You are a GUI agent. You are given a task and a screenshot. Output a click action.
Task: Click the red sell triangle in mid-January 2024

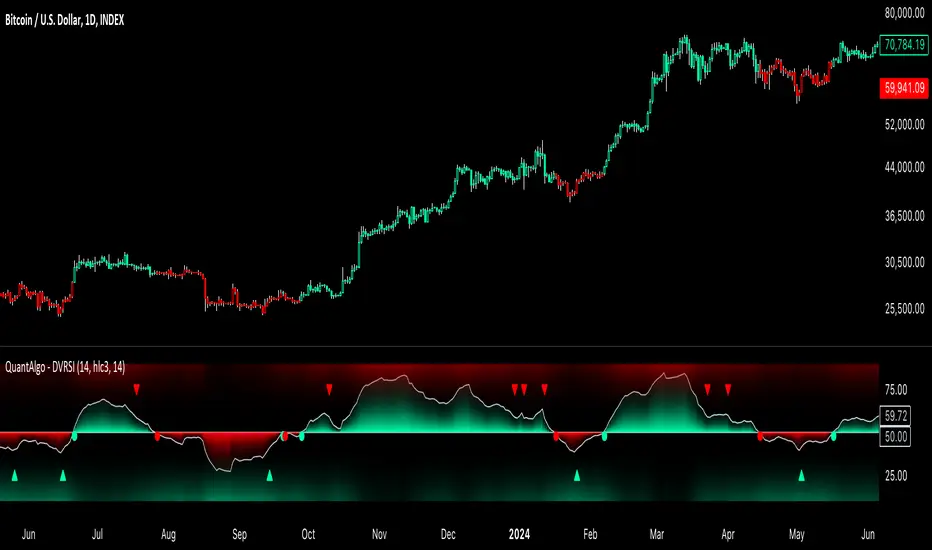coord(544,389)
